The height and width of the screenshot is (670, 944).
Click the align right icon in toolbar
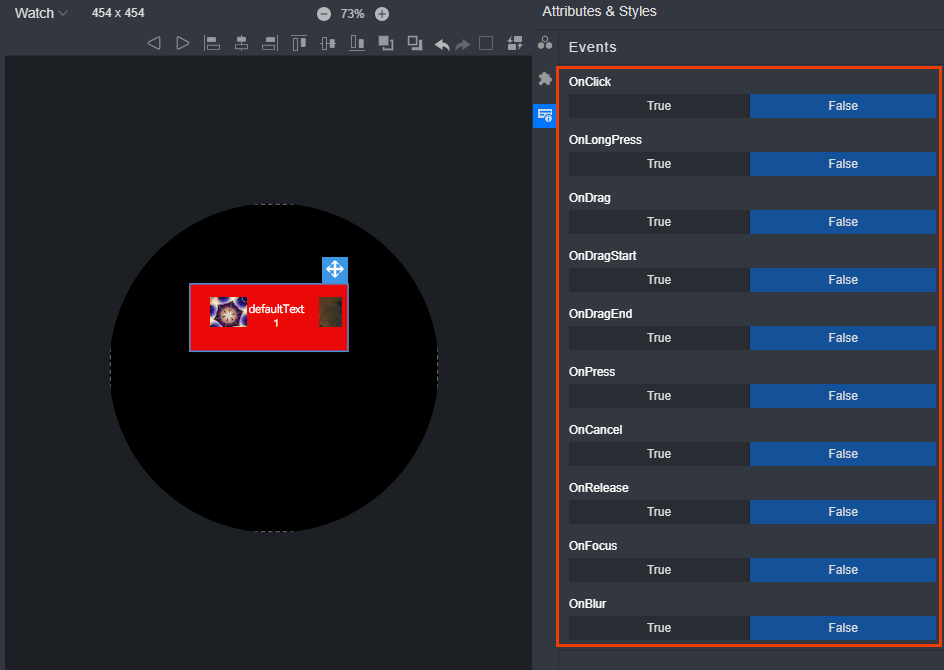tap(270, 43)
